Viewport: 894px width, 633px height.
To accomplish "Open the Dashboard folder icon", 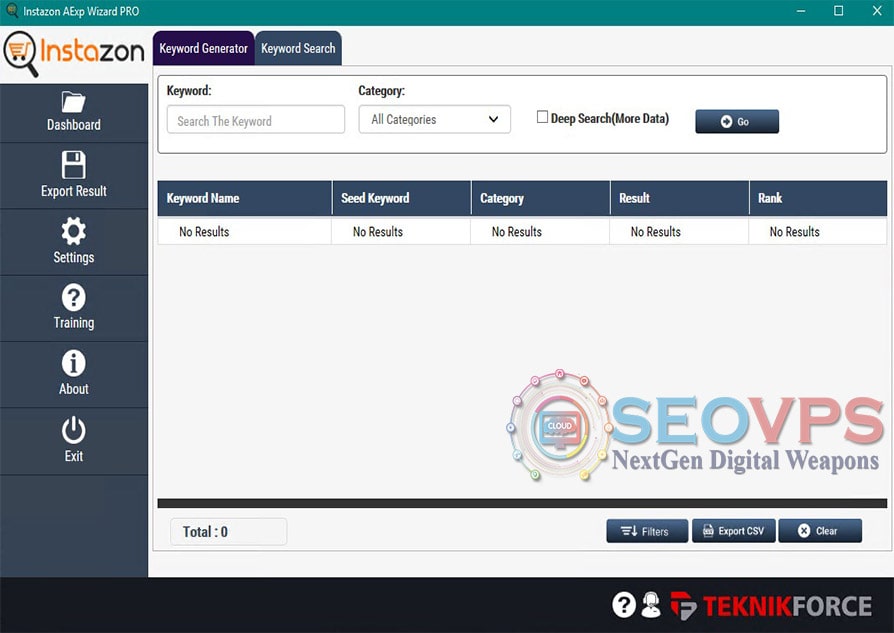I will pos(74,102).
